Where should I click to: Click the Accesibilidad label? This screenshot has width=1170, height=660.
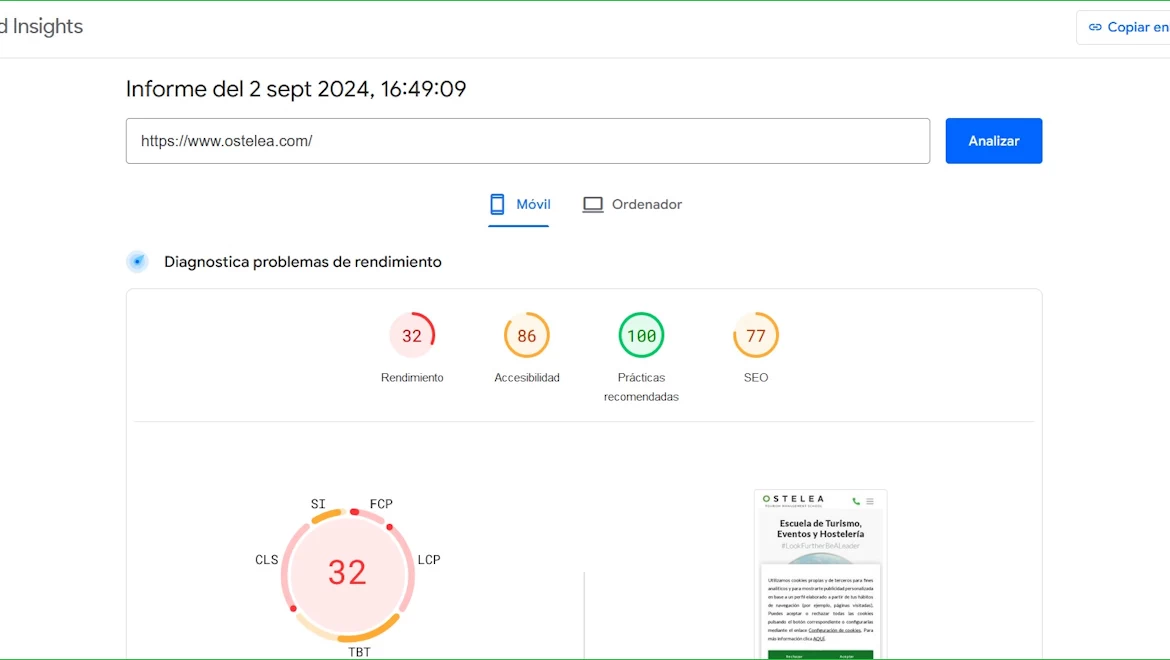click(527, 377)
